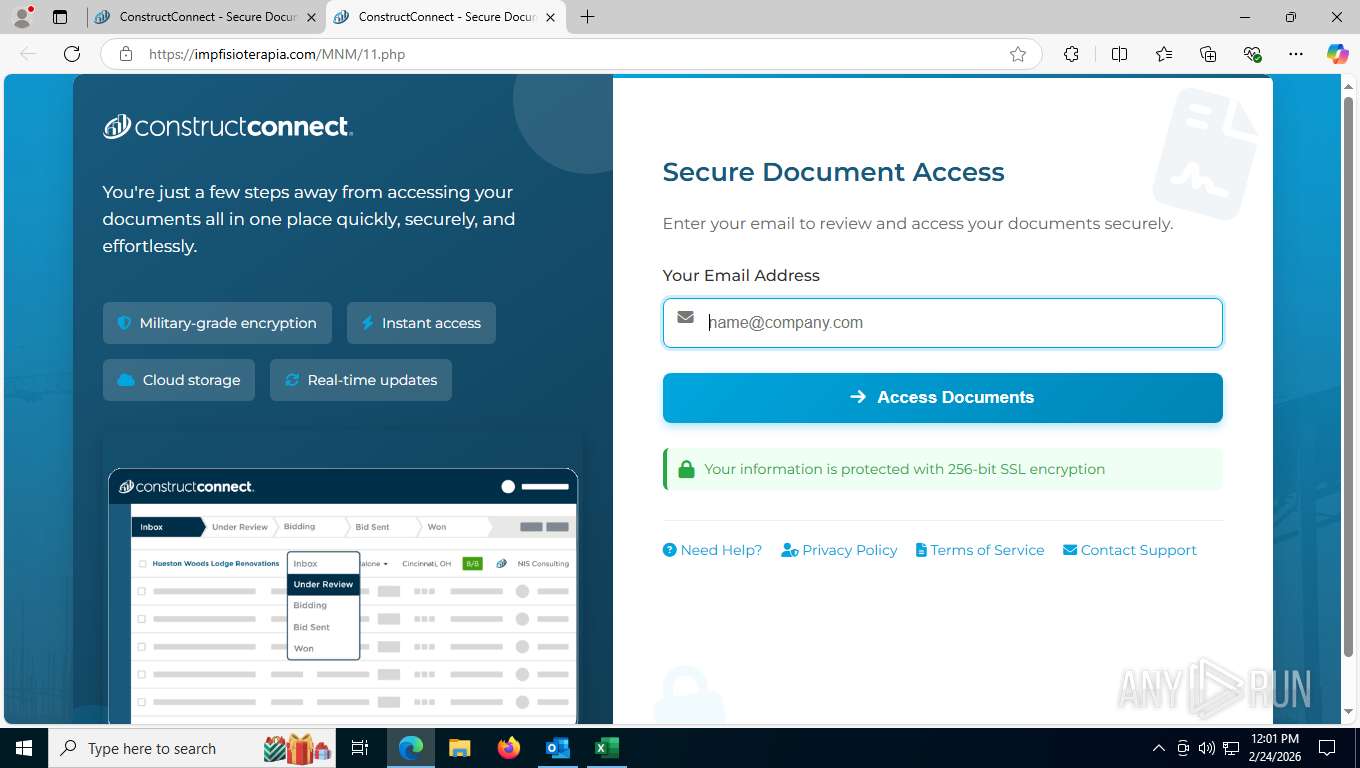The height and width of the screenshot is (768, 1360).
Task: Open the Contact Support link
Action: (1130, 550)
